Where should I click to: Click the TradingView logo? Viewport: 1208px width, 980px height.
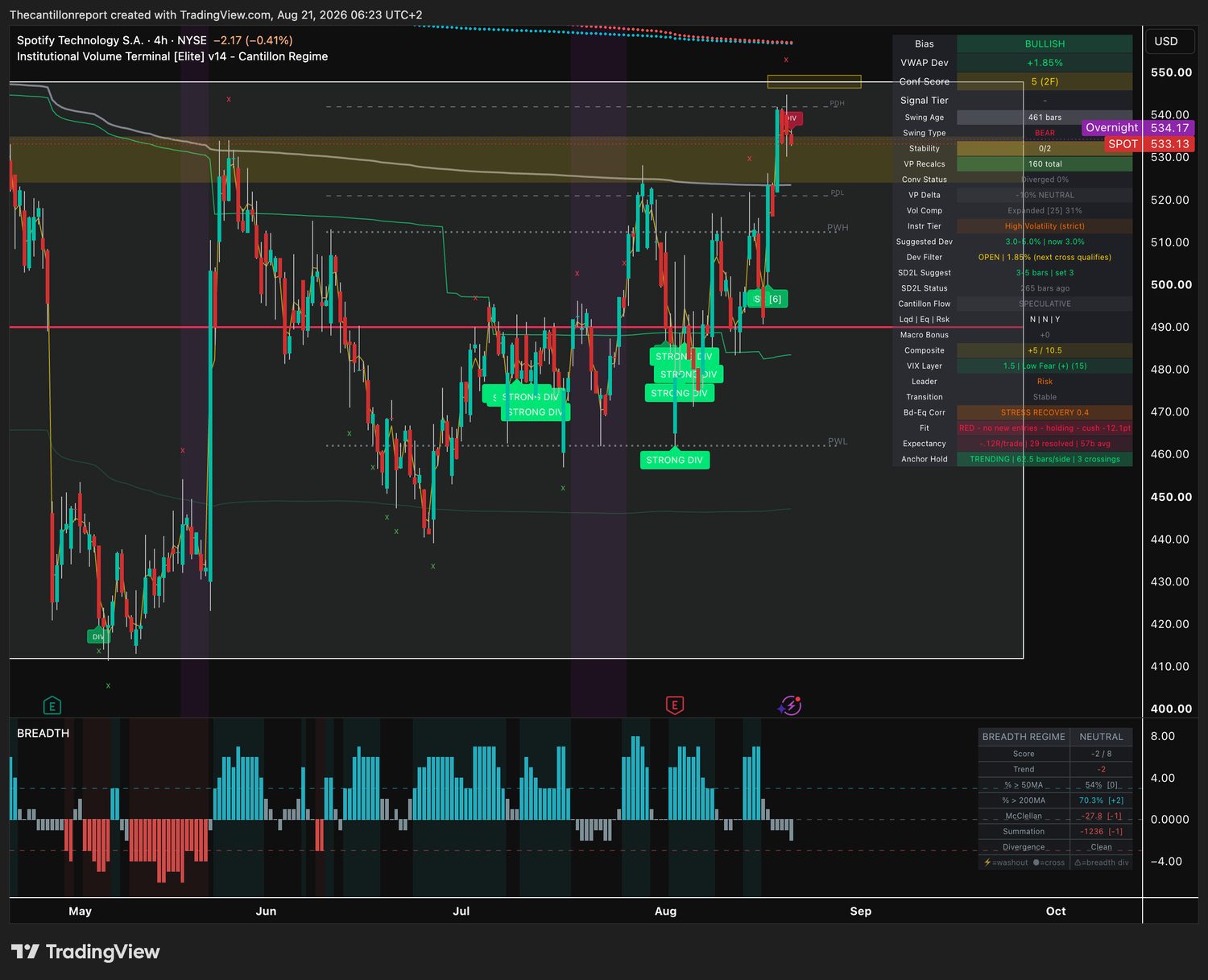[85, 952]
